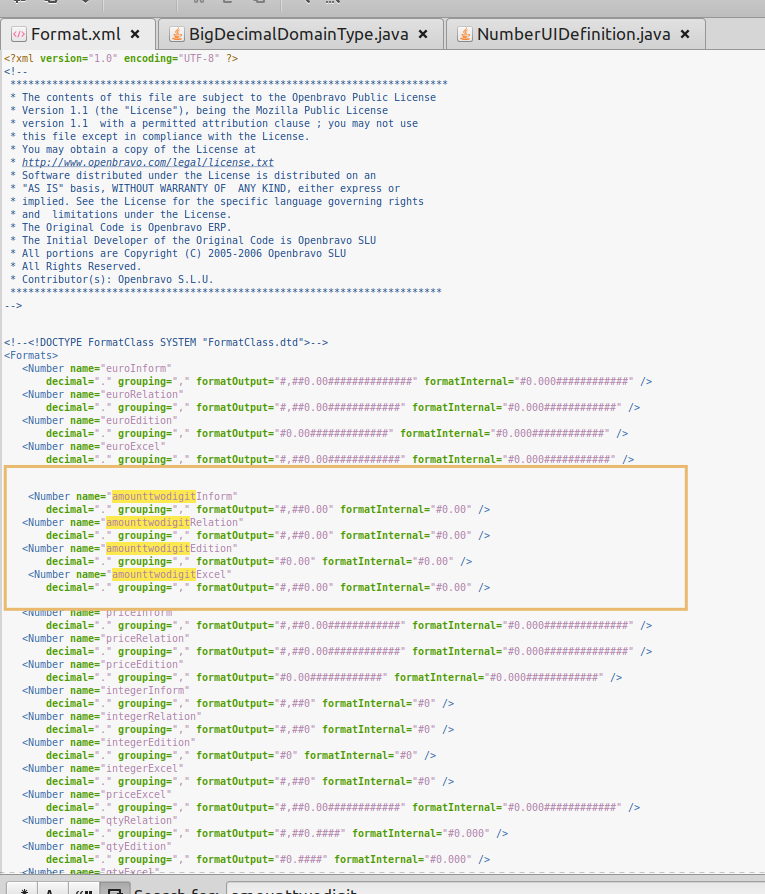Click the XML file icon on Format.xml tab
This screenshot has height=894, width=765.
coord(18,34)
